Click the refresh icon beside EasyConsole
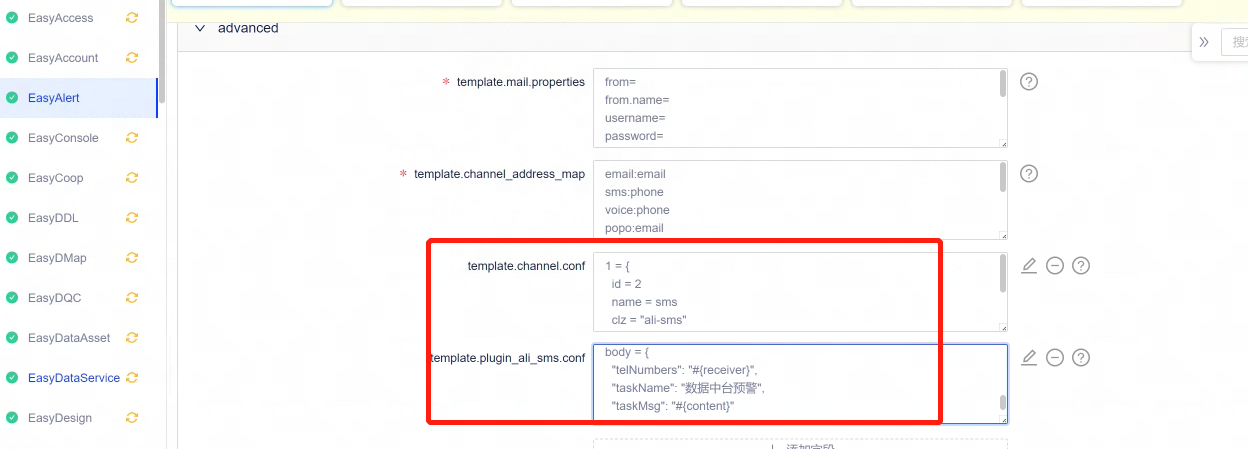 coord(131,138)
